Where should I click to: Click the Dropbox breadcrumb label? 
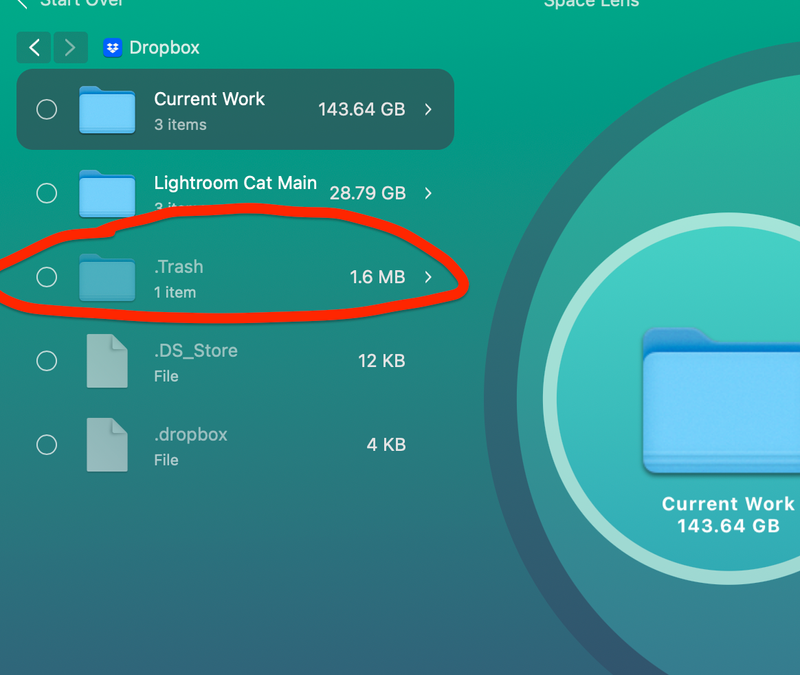pos(164,47)
